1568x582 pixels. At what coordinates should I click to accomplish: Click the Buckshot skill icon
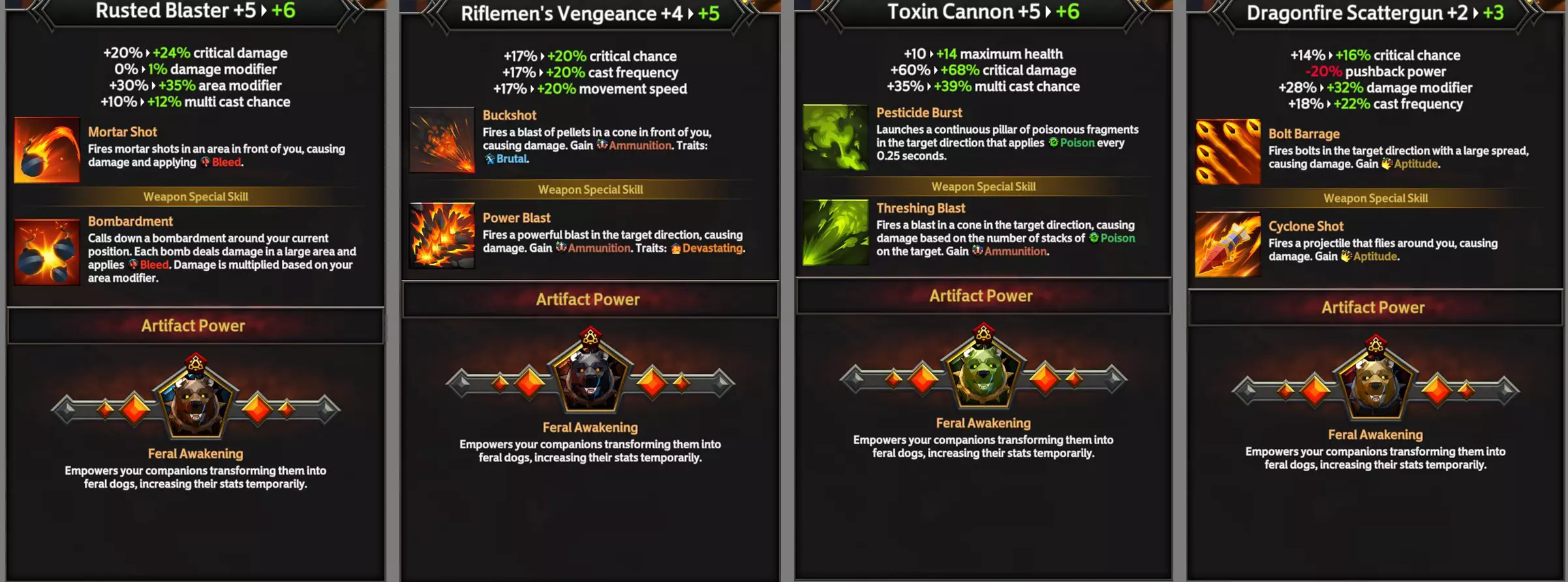[x=442, y=140]
